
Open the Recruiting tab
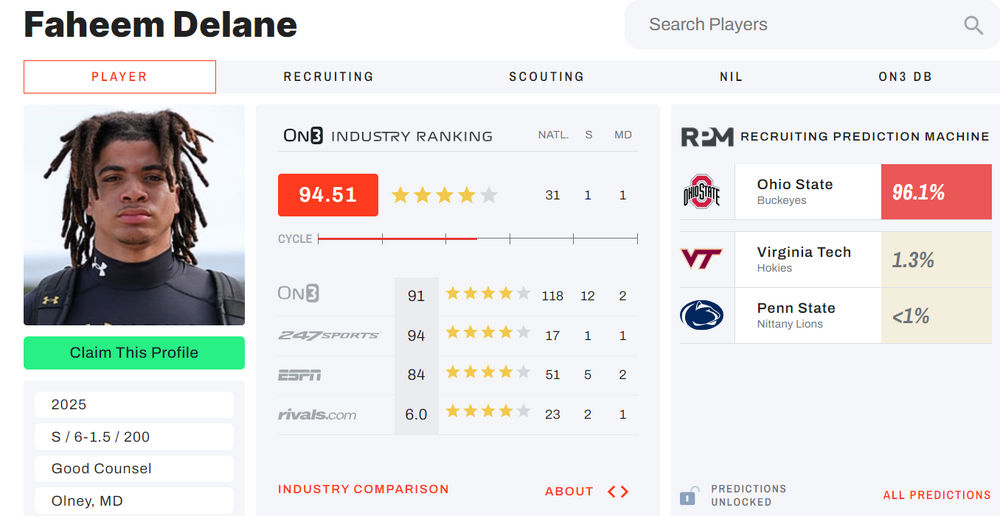pos(328,77)
